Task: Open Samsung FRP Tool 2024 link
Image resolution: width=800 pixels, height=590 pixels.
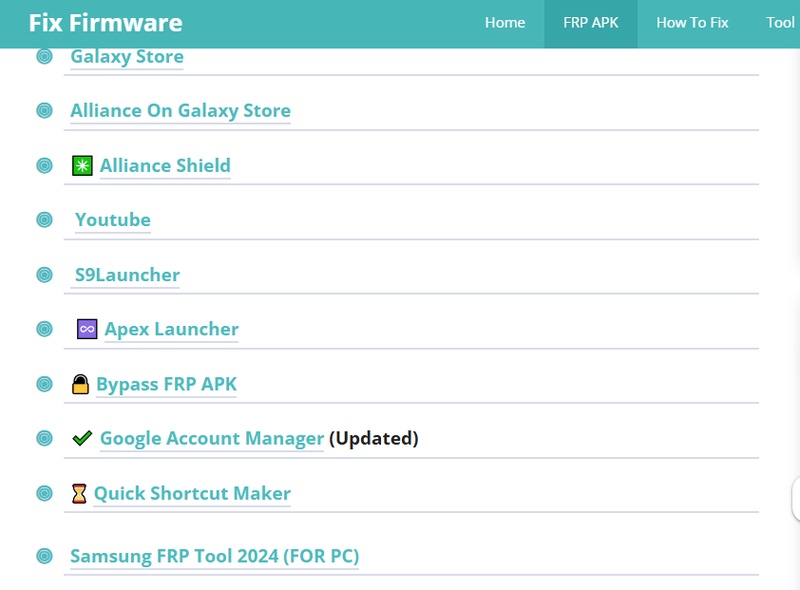Action: (215, 556)
